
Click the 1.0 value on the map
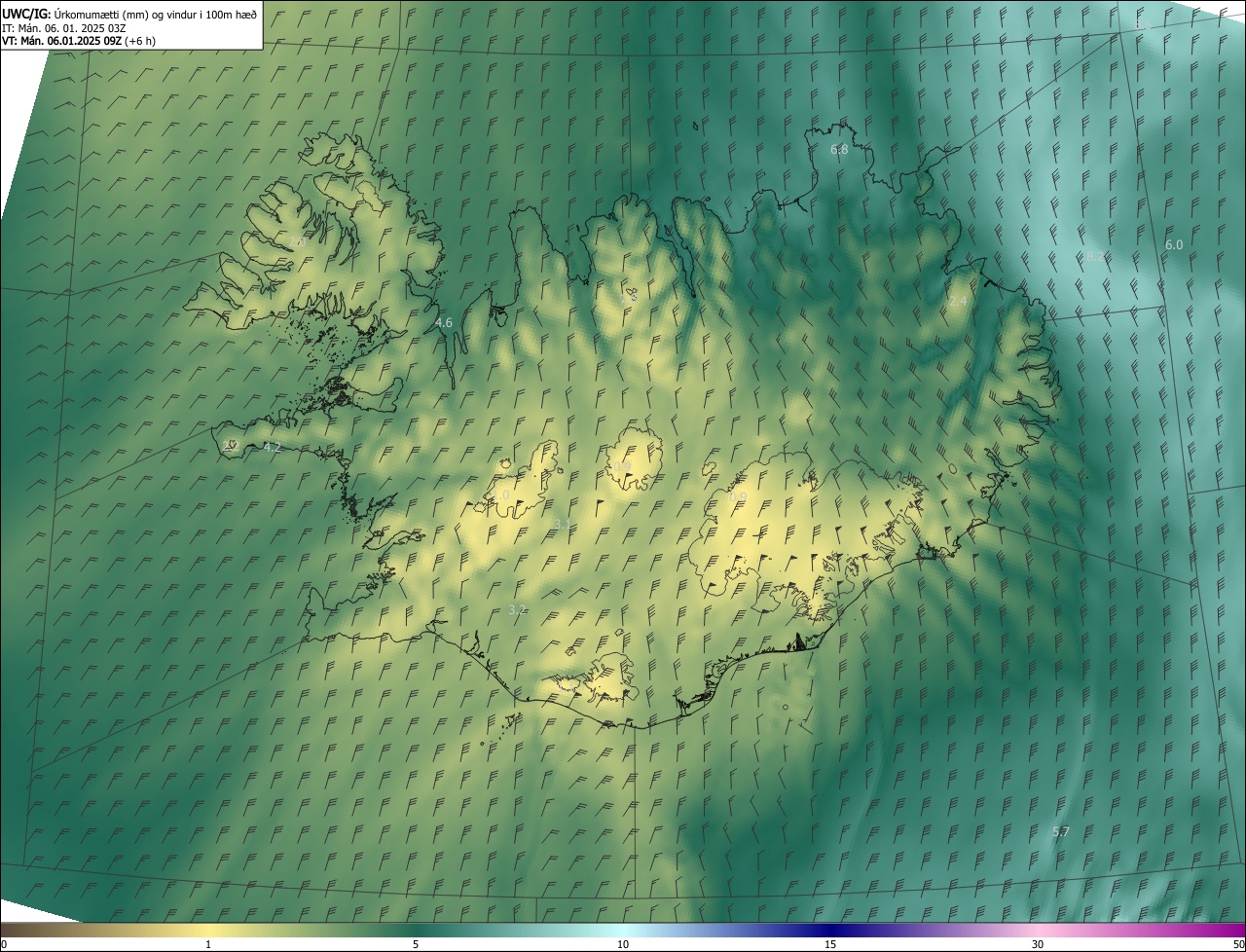pyautogui.click(x=500, y=496)
